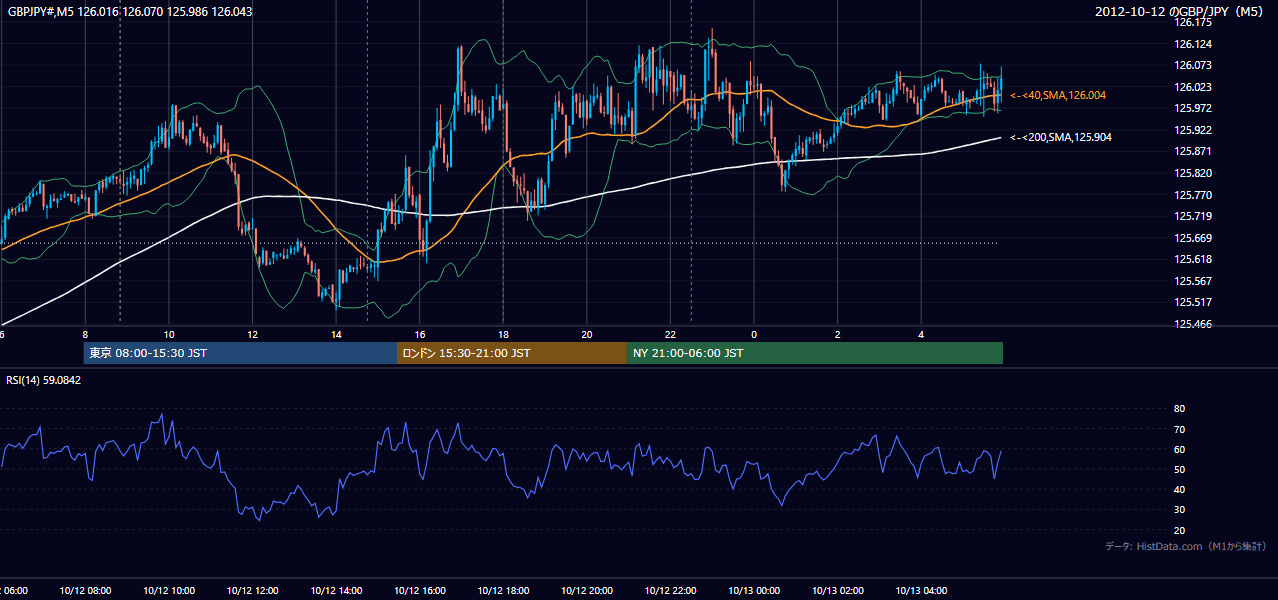Click RSI scale value 40
This screenshot has height=600, width=1278.
(1179, 490)
